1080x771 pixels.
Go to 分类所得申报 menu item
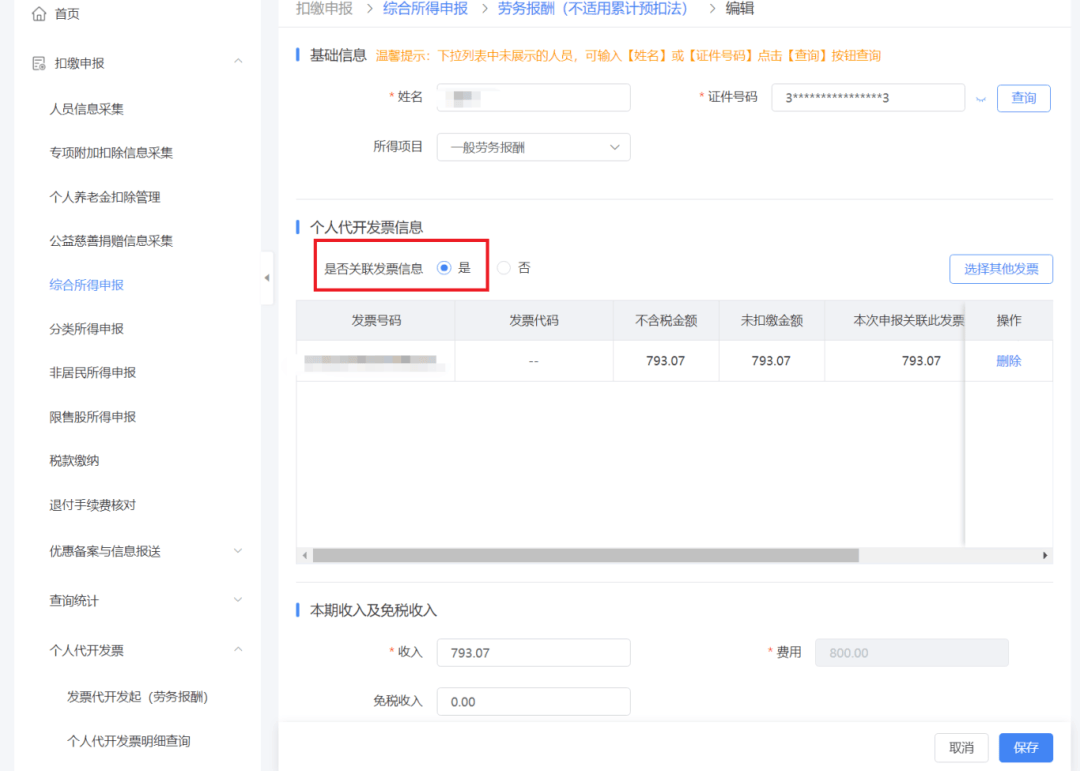87,329
